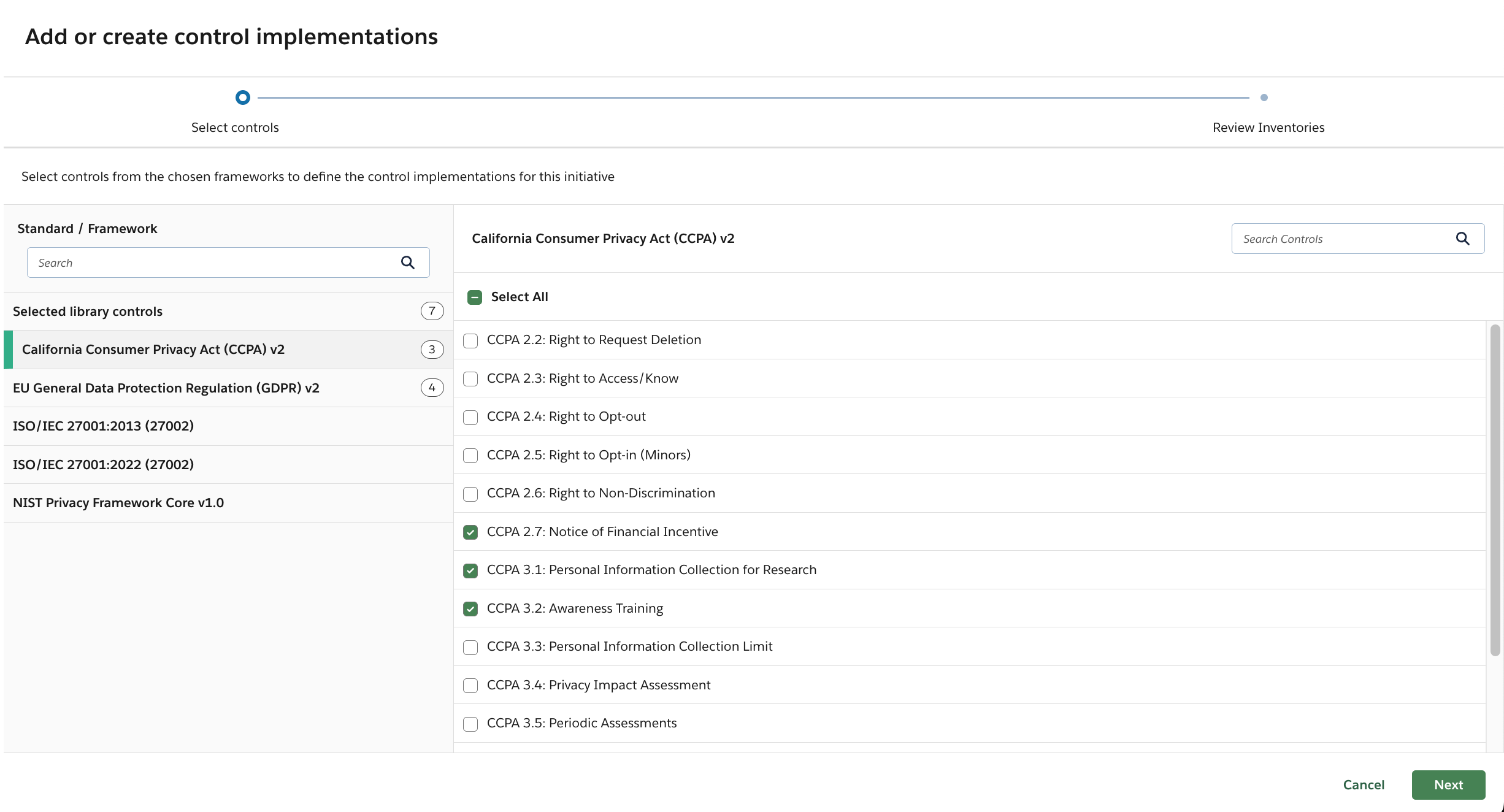
Task: Click the GDPR v2 count badge 4
Action: click(432, 388)
